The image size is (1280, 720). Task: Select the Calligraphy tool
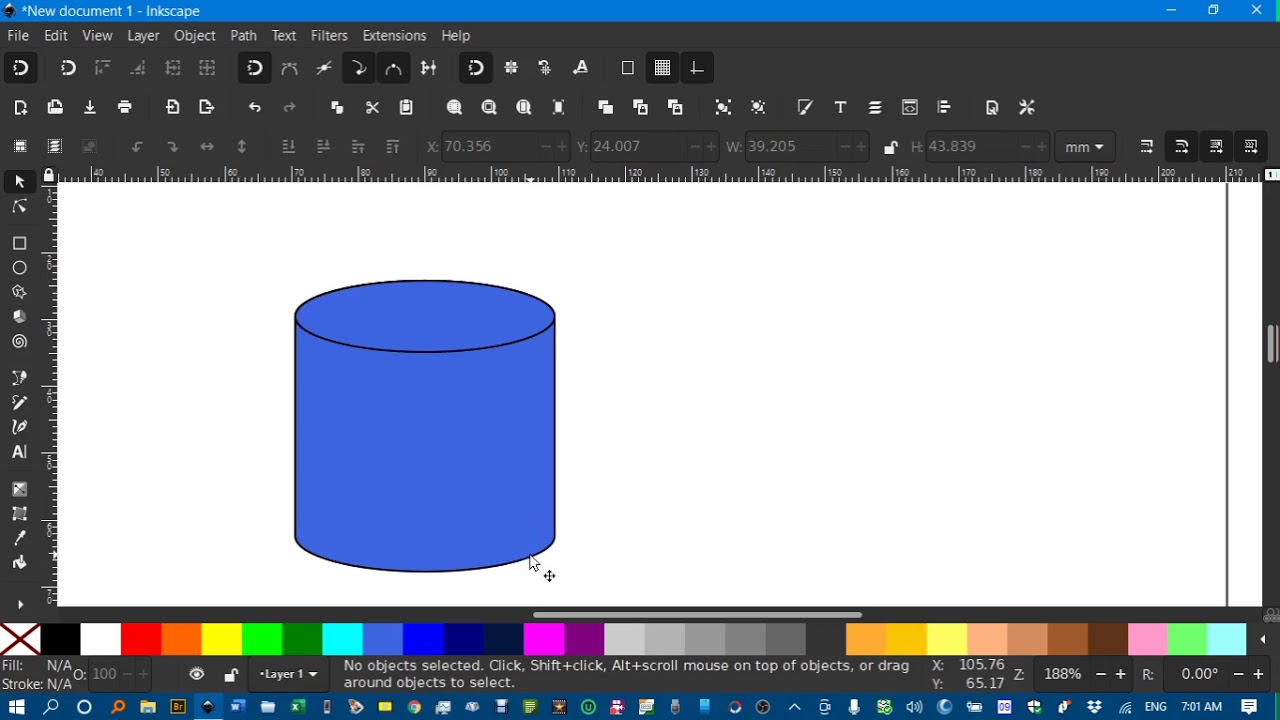pos(19,427)
